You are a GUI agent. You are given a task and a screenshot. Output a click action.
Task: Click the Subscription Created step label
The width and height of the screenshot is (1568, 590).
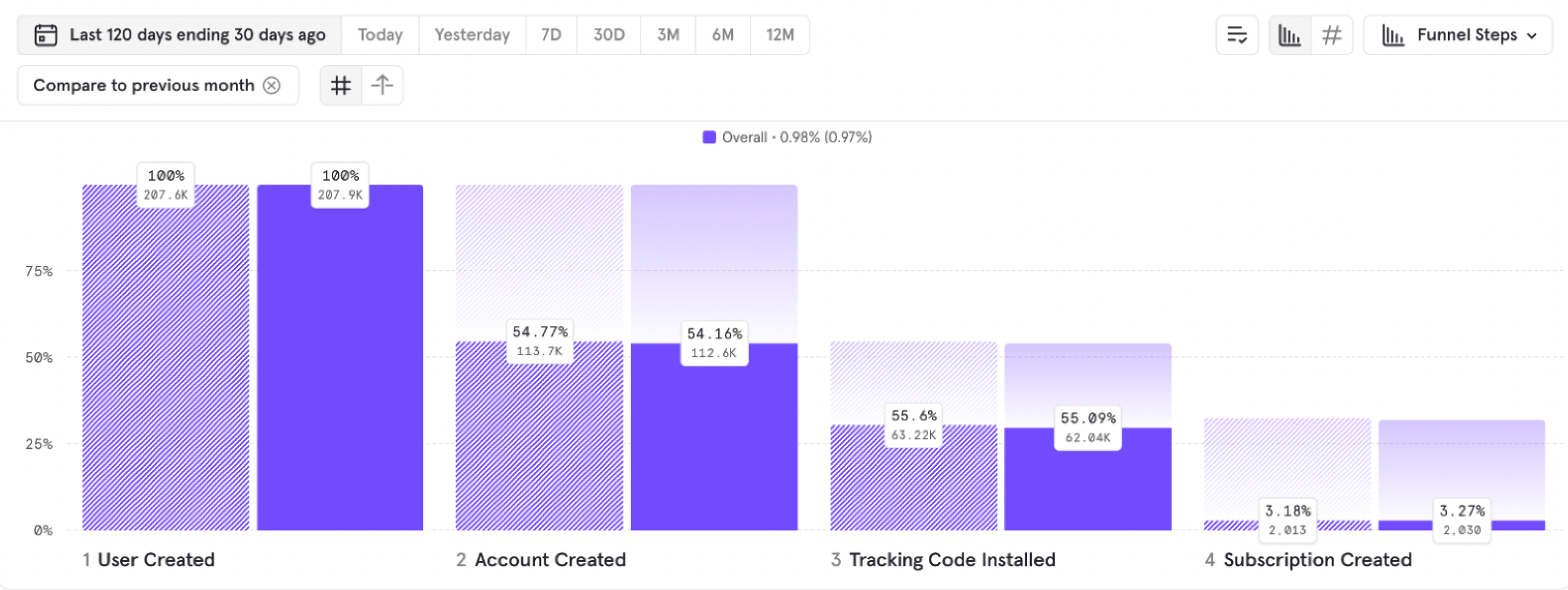[1317, 559]
